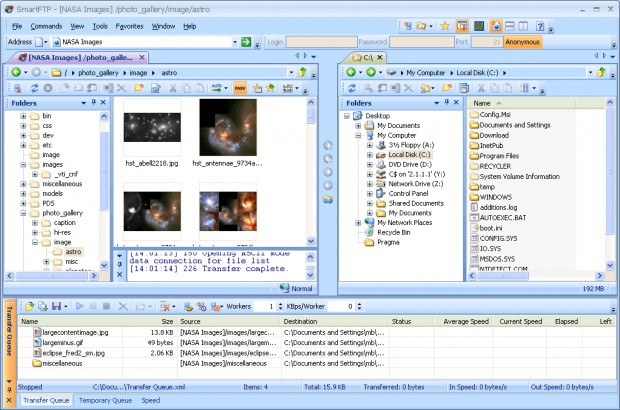This screenshot has width=620, height=410.
Task: Open the Favorites menu
Action: pyautogui.click(x=129, y=25)
